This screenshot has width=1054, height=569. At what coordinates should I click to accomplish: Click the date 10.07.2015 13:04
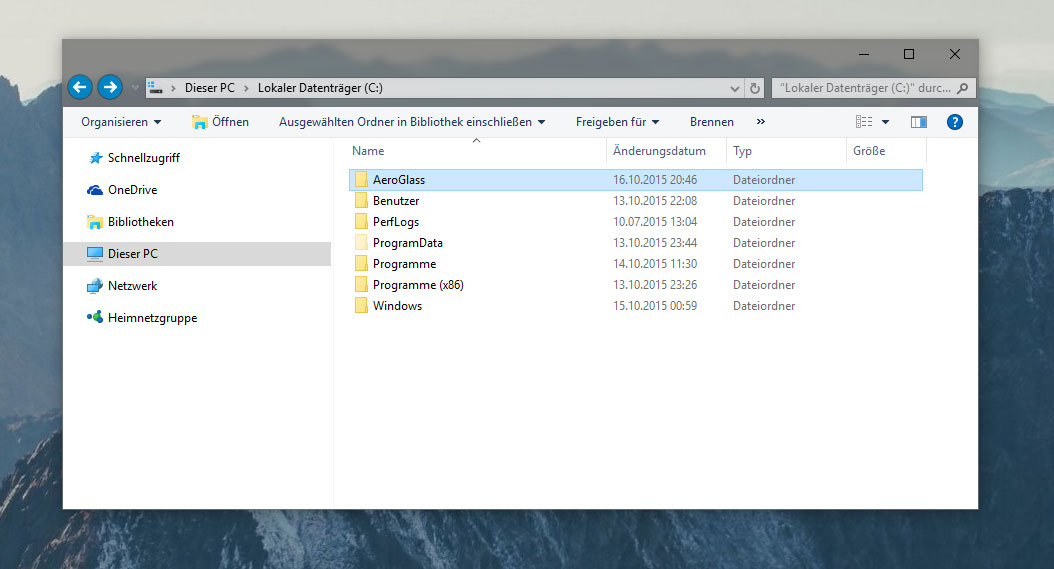(x=655, y=222)
